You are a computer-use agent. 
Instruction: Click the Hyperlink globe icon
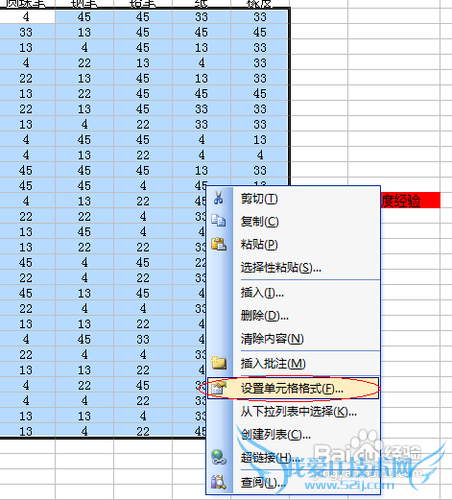click(x=219, y=457)
